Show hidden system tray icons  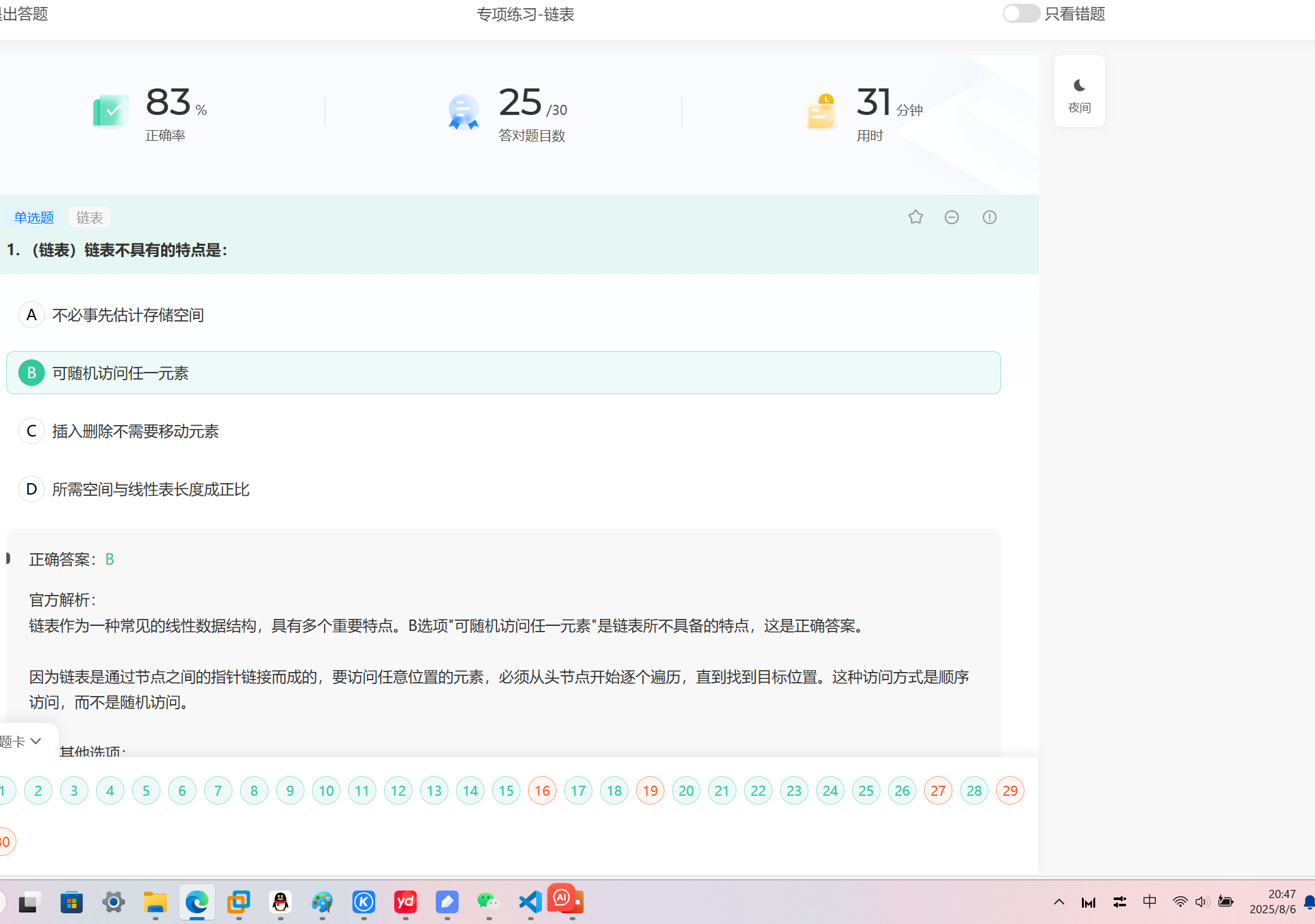click(x=1059, y=902)
